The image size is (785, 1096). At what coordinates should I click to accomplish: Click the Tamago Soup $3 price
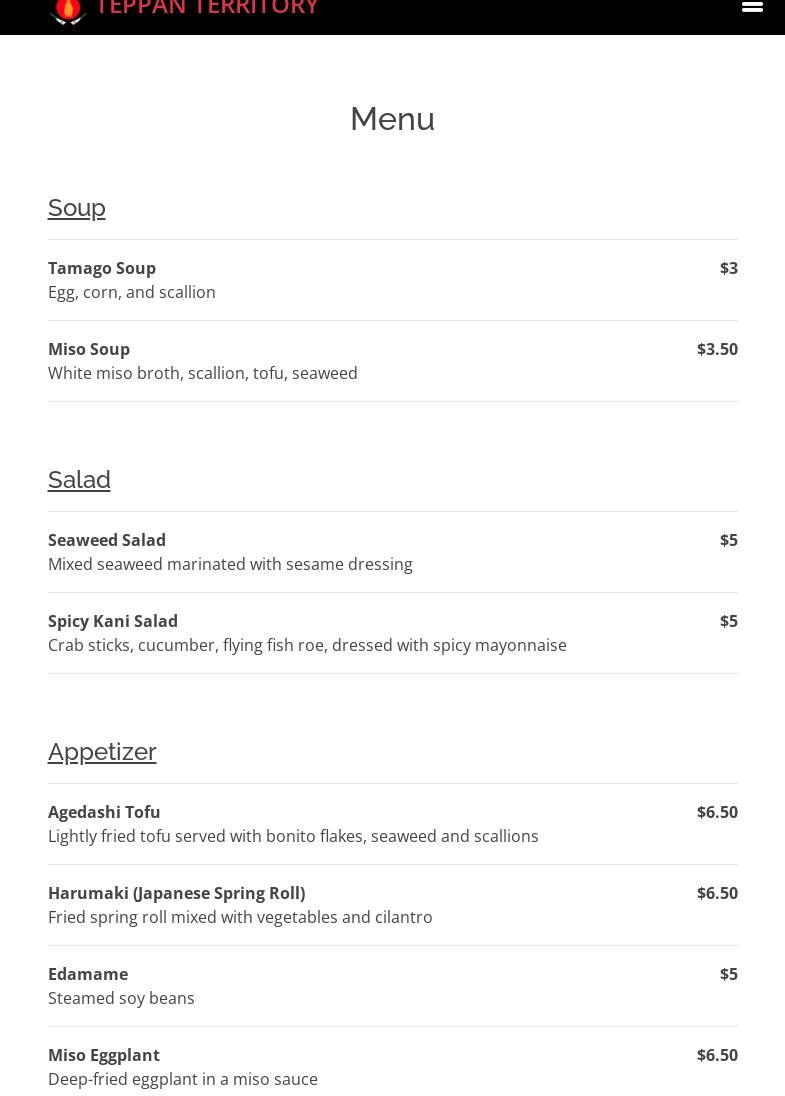pos(729,268)
